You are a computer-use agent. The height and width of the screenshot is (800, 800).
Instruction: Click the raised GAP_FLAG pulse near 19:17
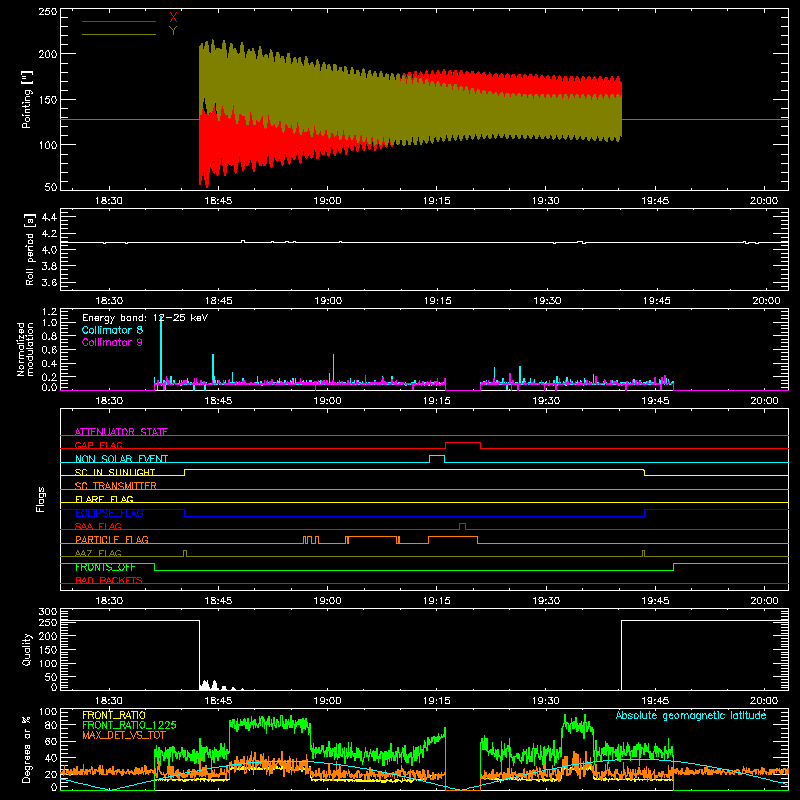coord(463,443)
